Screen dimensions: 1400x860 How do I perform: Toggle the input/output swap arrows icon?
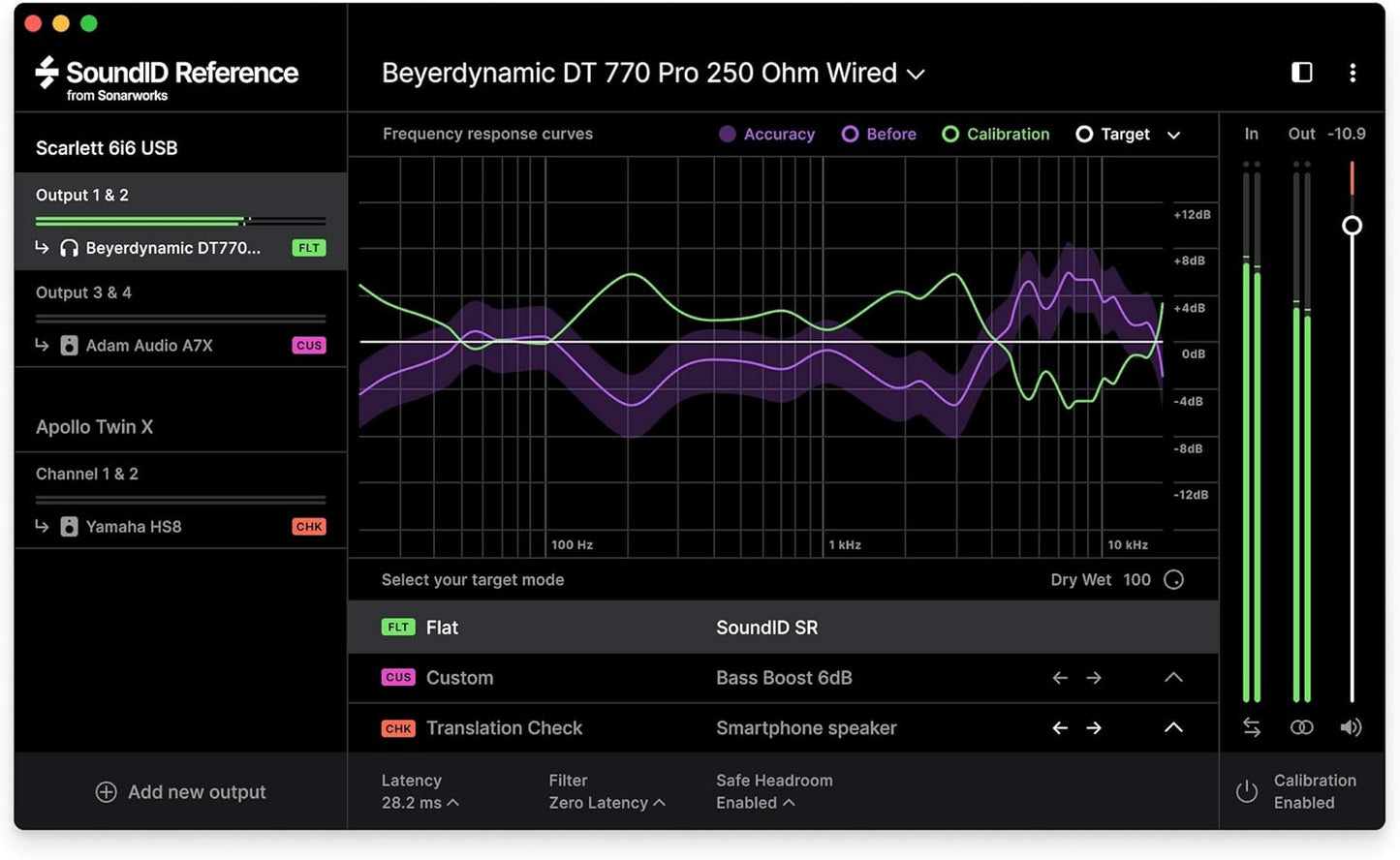pos(1251,727)
